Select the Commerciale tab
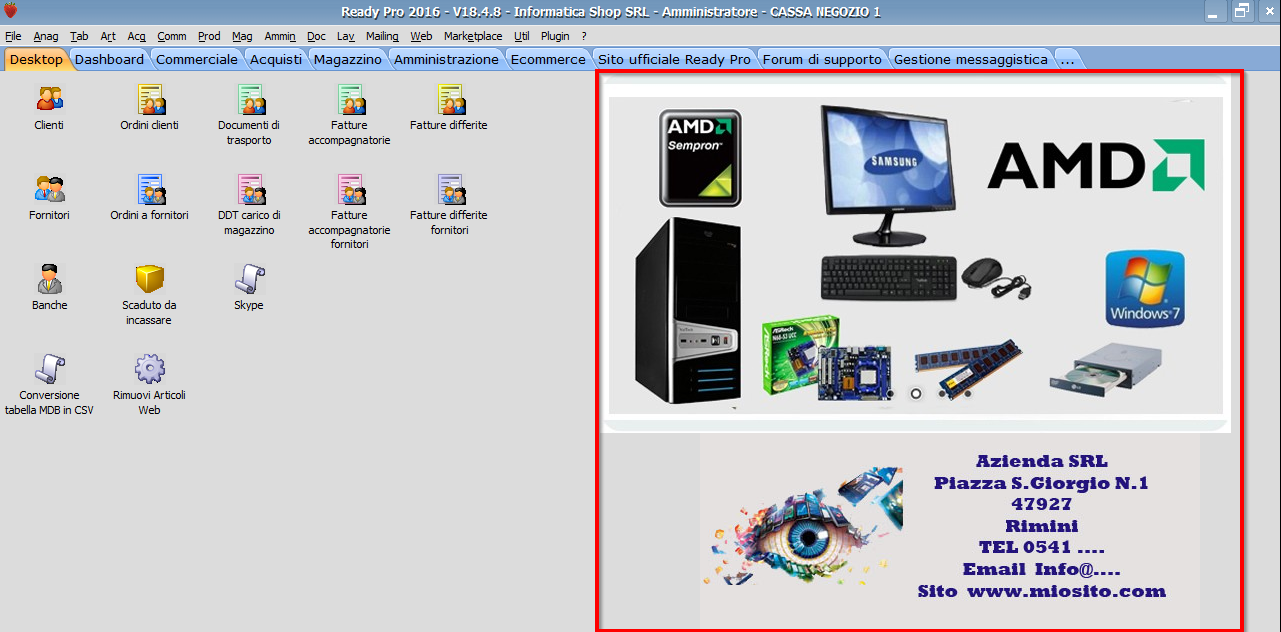 coord(197,59)
